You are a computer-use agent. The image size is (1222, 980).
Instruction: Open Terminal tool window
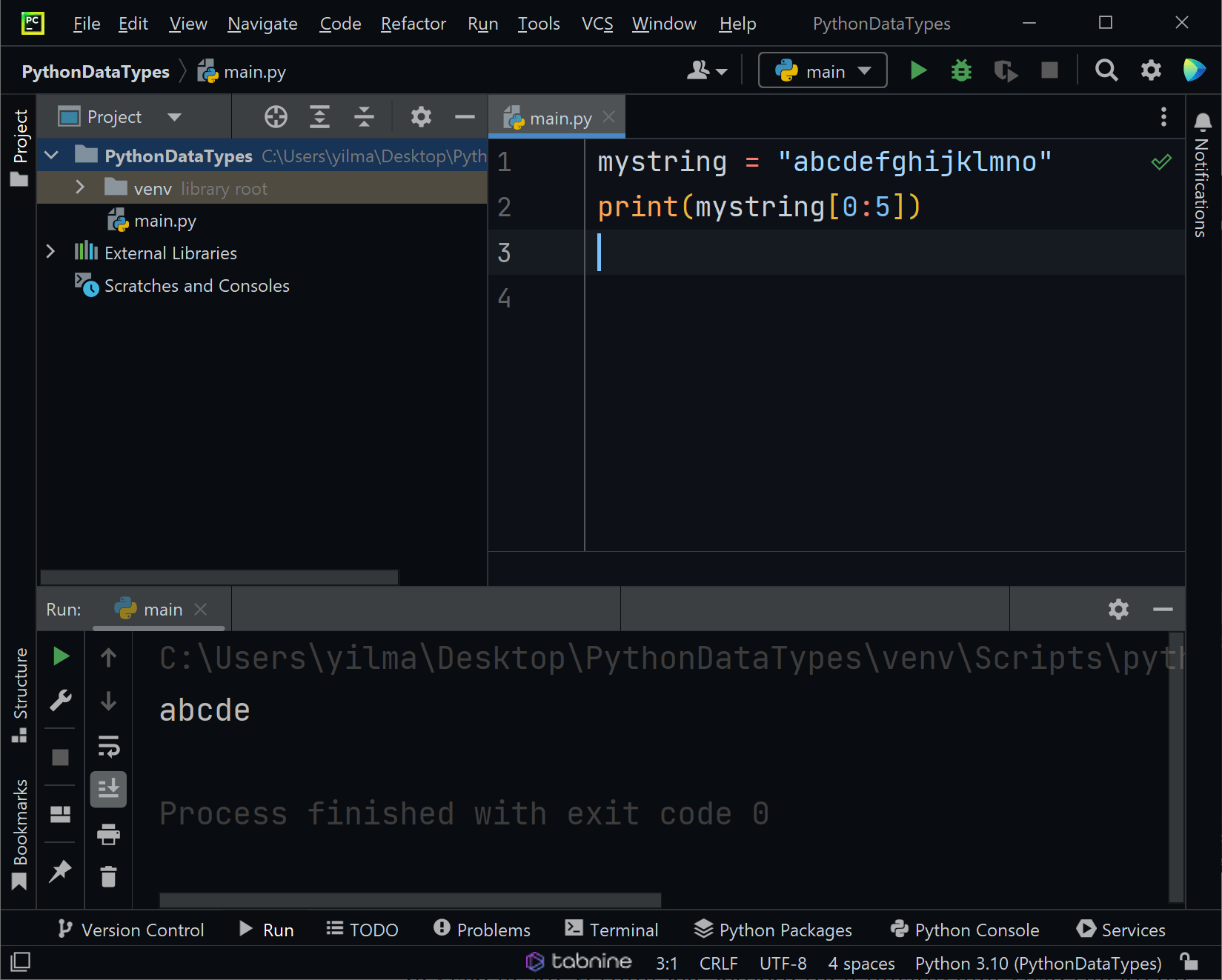point(611,930)
